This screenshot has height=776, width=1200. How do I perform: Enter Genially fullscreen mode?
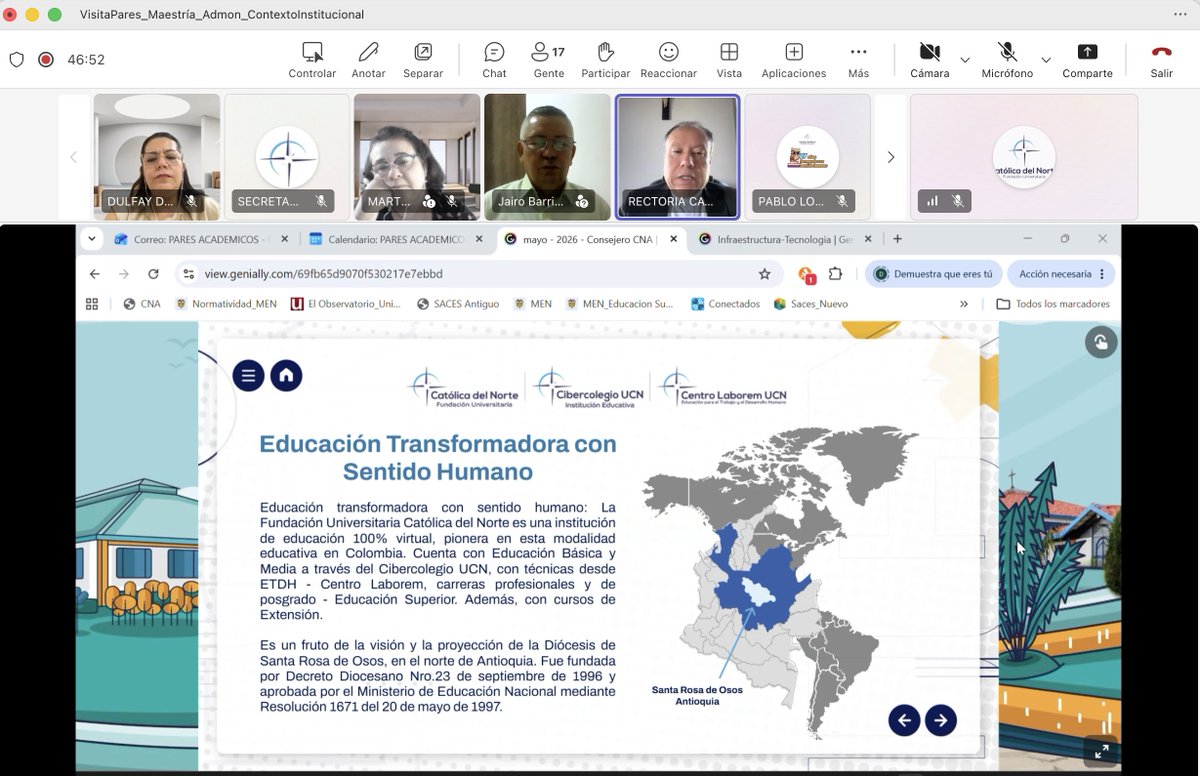click(1101, 752)
